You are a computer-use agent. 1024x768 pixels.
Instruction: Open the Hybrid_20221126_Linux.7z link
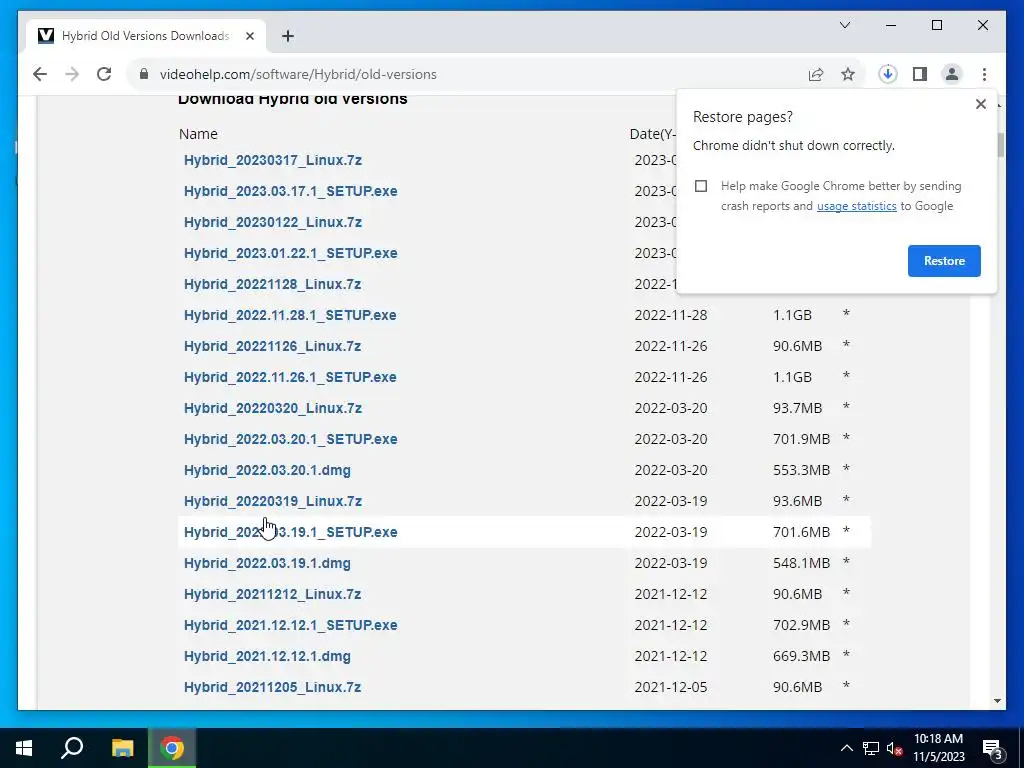pyautogui.click(x=272, y=346)
